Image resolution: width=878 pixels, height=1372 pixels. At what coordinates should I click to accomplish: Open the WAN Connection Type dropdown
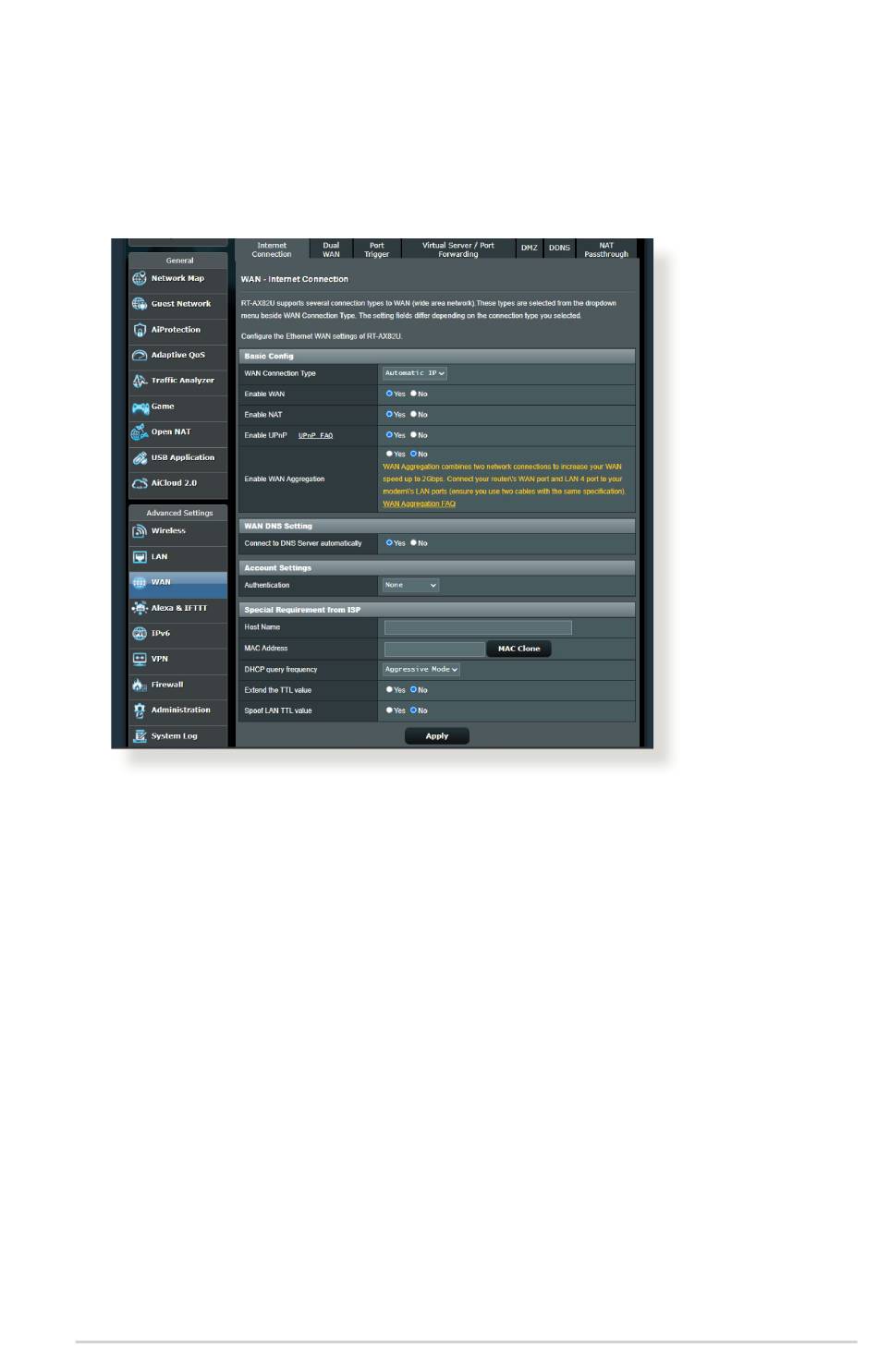(415, 373)
